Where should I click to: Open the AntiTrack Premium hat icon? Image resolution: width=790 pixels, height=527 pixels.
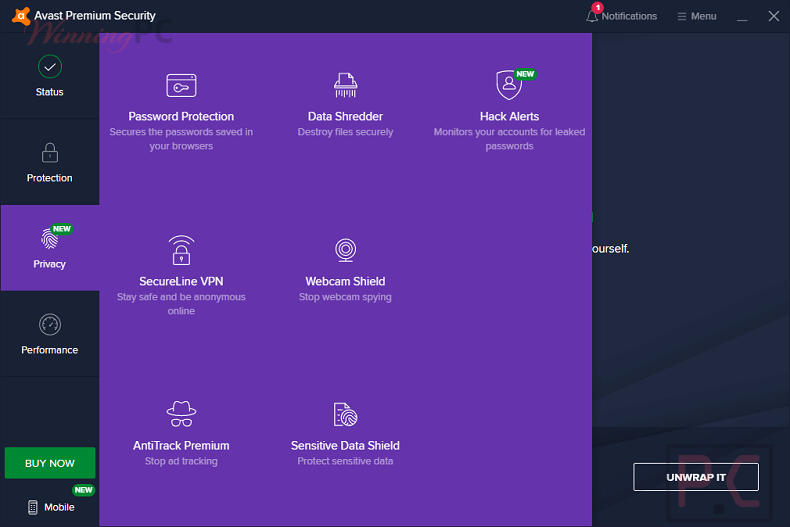pos(181,414)
